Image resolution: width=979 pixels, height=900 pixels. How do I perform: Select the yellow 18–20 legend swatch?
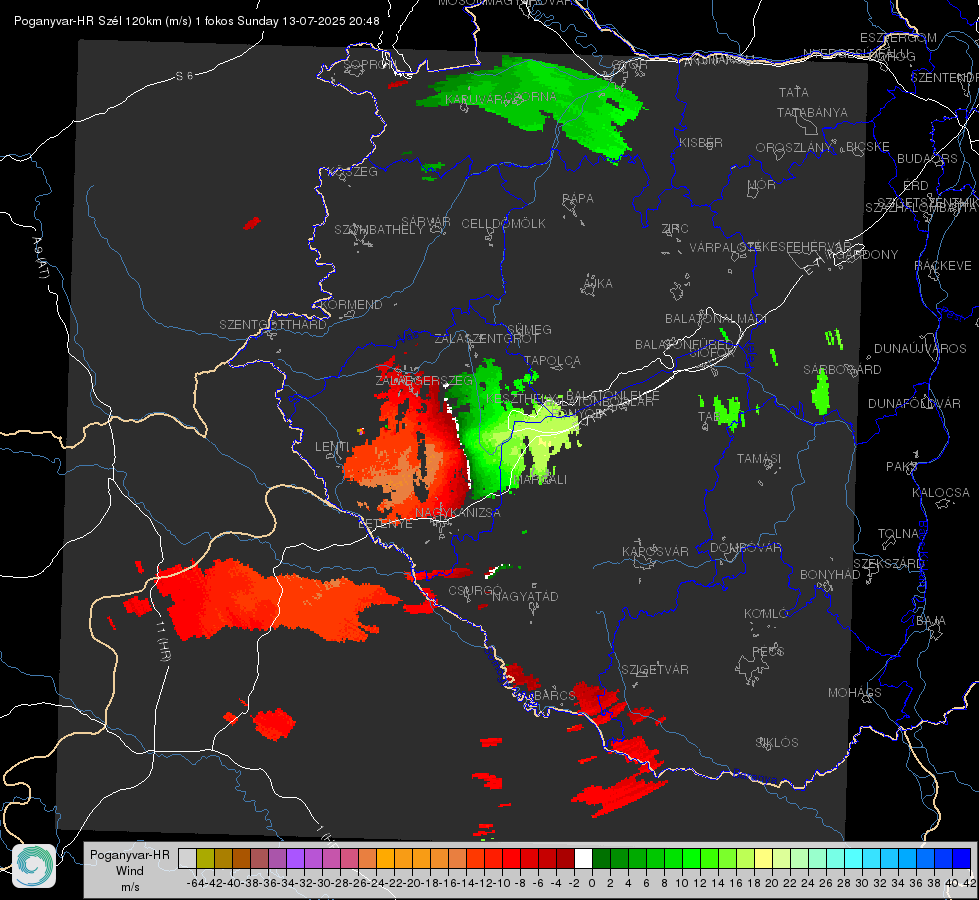764,859
